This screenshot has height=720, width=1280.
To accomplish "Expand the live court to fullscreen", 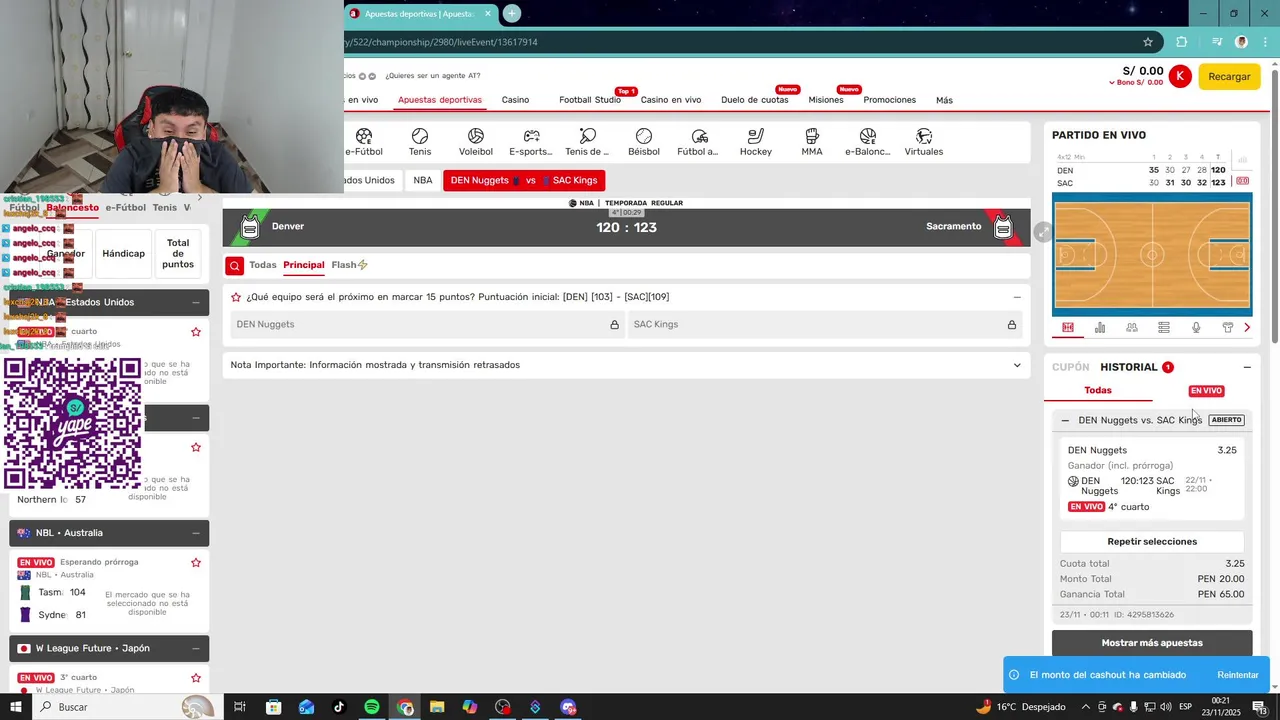I will 1042,232.
